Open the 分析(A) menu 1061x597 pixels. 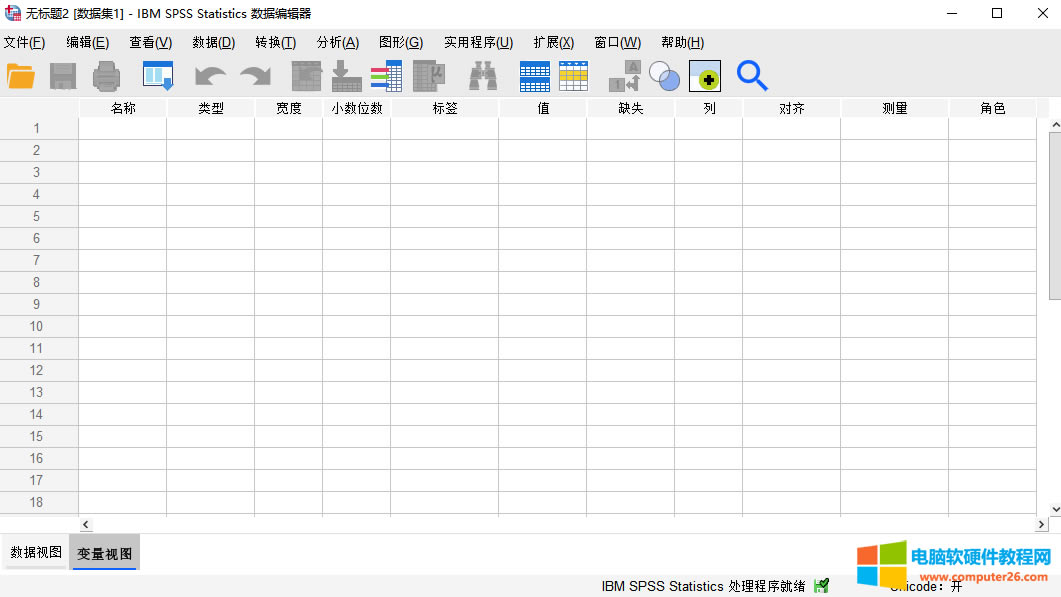(x=337, y=42)
